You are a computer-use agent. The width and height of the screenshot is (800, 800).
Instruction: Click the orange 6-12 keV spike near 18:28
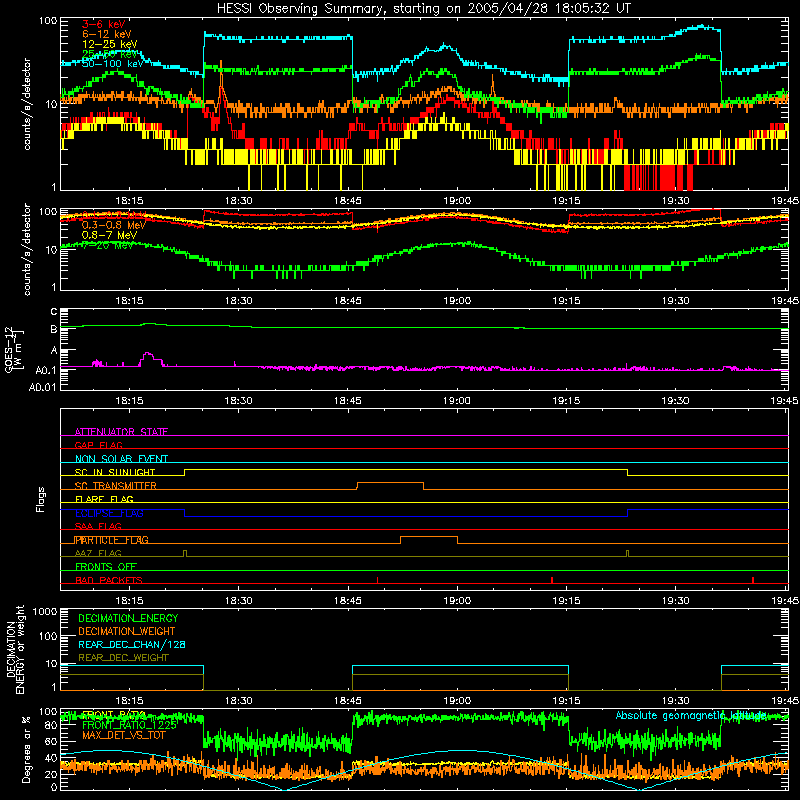coord(221,84)
